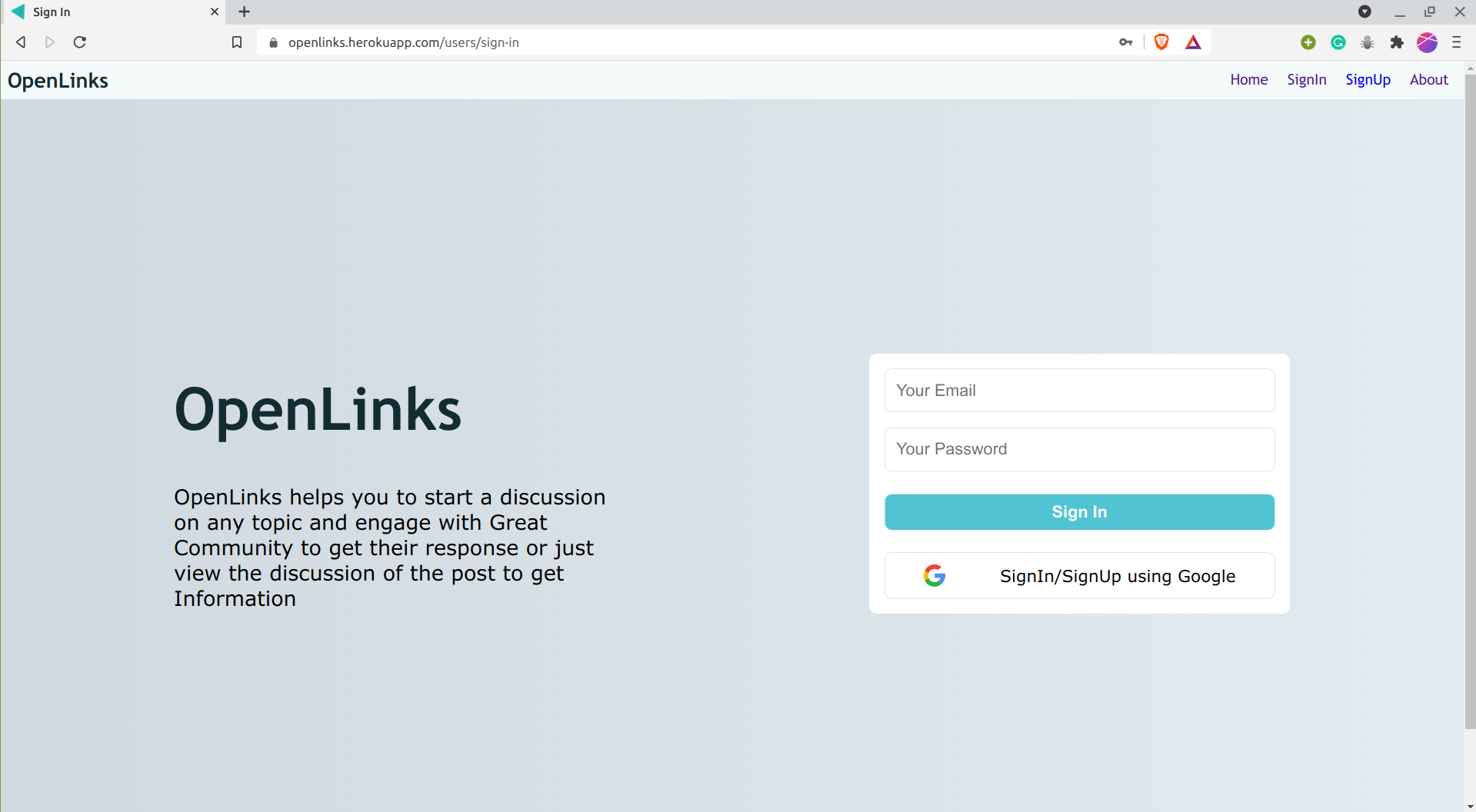Open Brave Shields lion icon
Viewport: 1476px width, 812px height.
tap(1161, 42)
